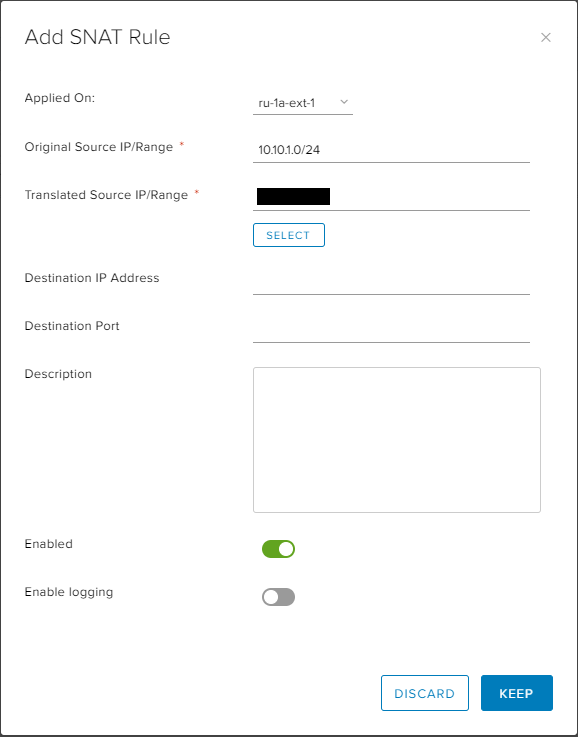Open the ru-1a-ext-1 interface selector
This screenshot has width=578, height=737.
[303, 103]
